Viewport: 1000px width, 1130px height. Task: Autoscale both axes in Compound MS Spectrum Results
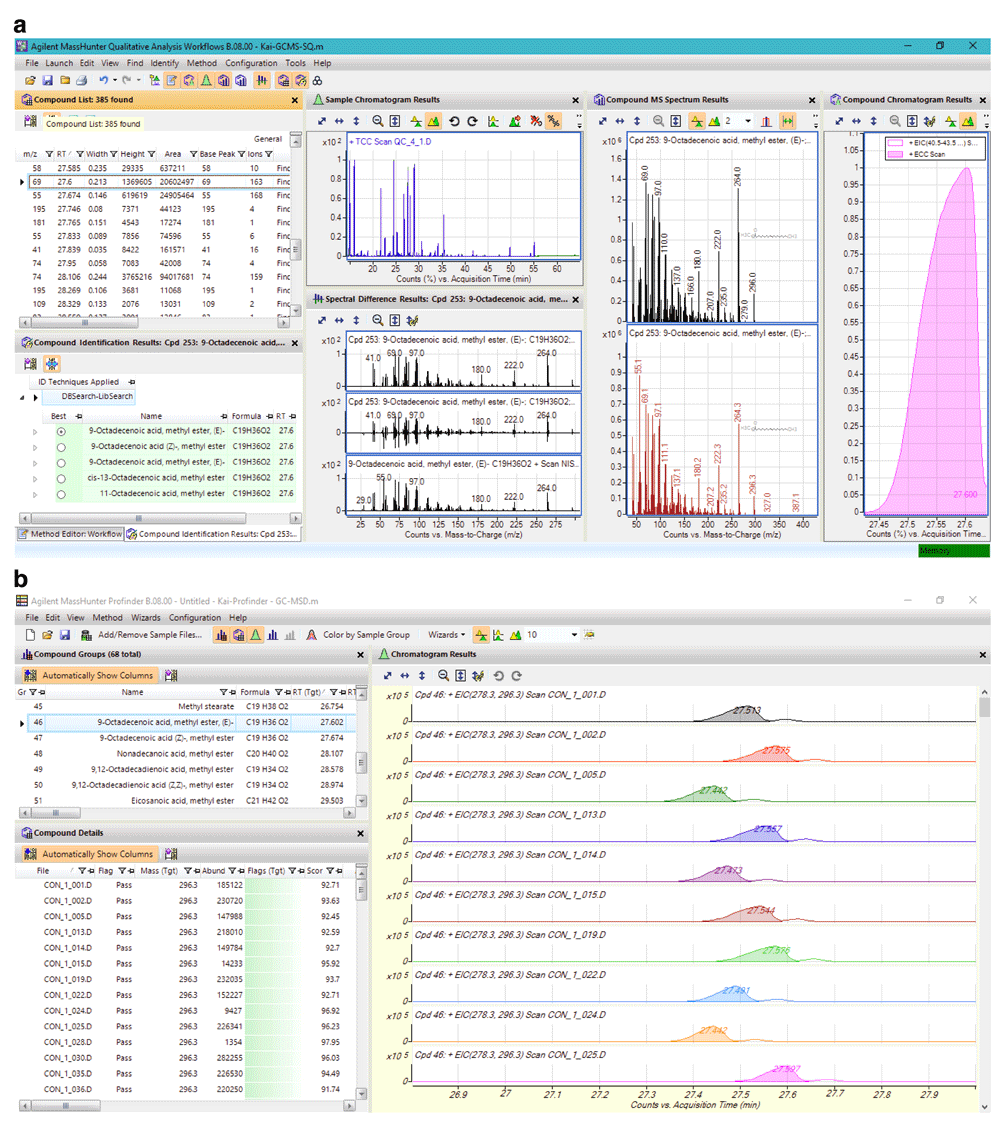(603, 121)
